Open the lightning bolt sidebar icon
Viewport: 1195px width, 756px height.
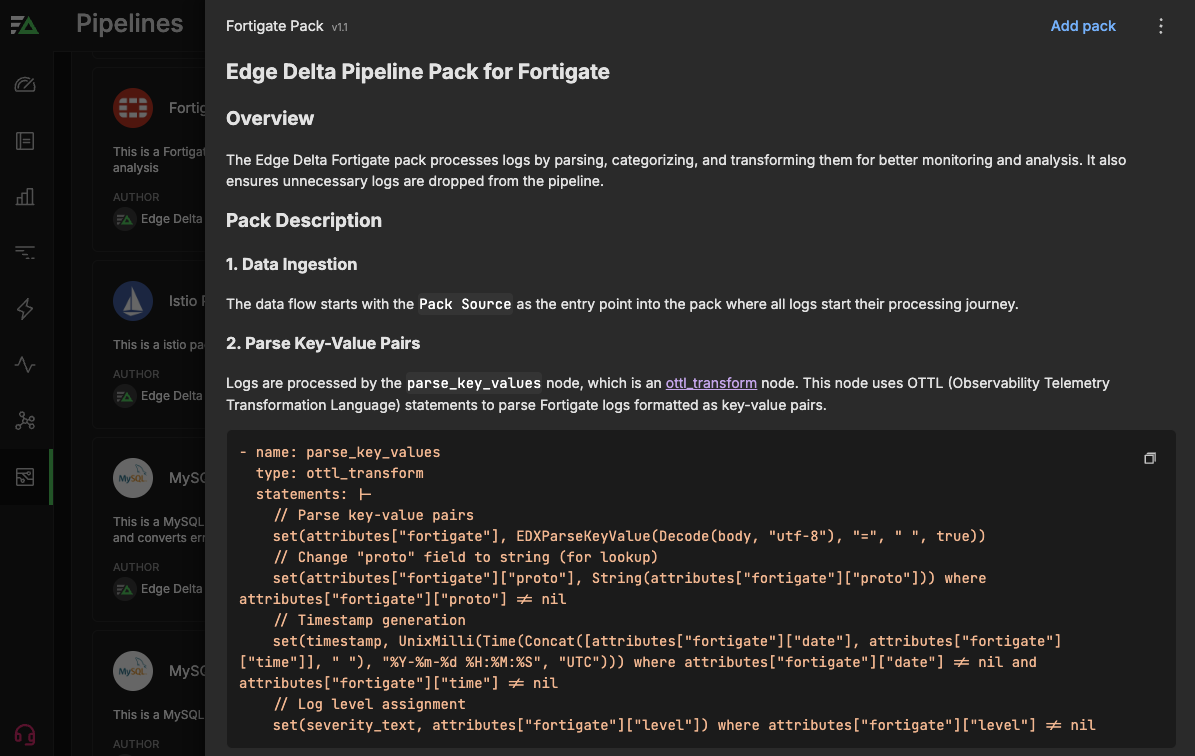click(25, 309)
